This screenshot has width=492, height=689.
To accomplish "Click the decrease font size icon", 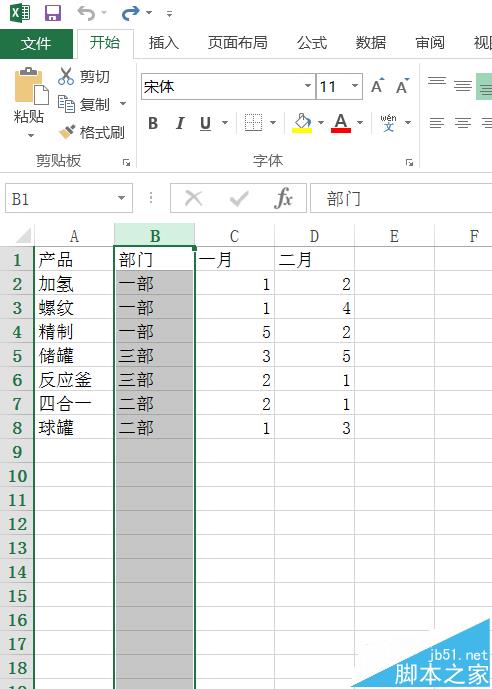I will tap(402, 86).
